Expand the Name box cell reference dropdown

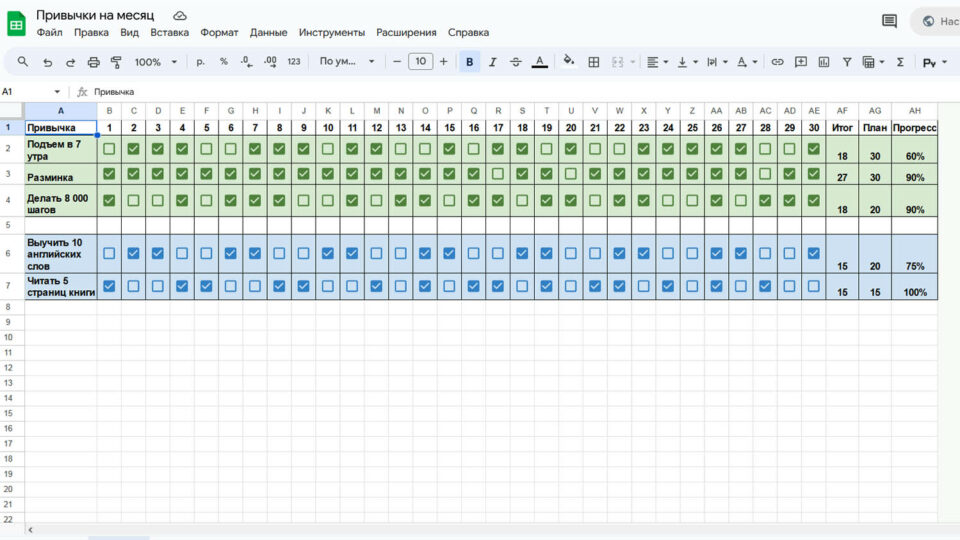(x=57, y=92)
